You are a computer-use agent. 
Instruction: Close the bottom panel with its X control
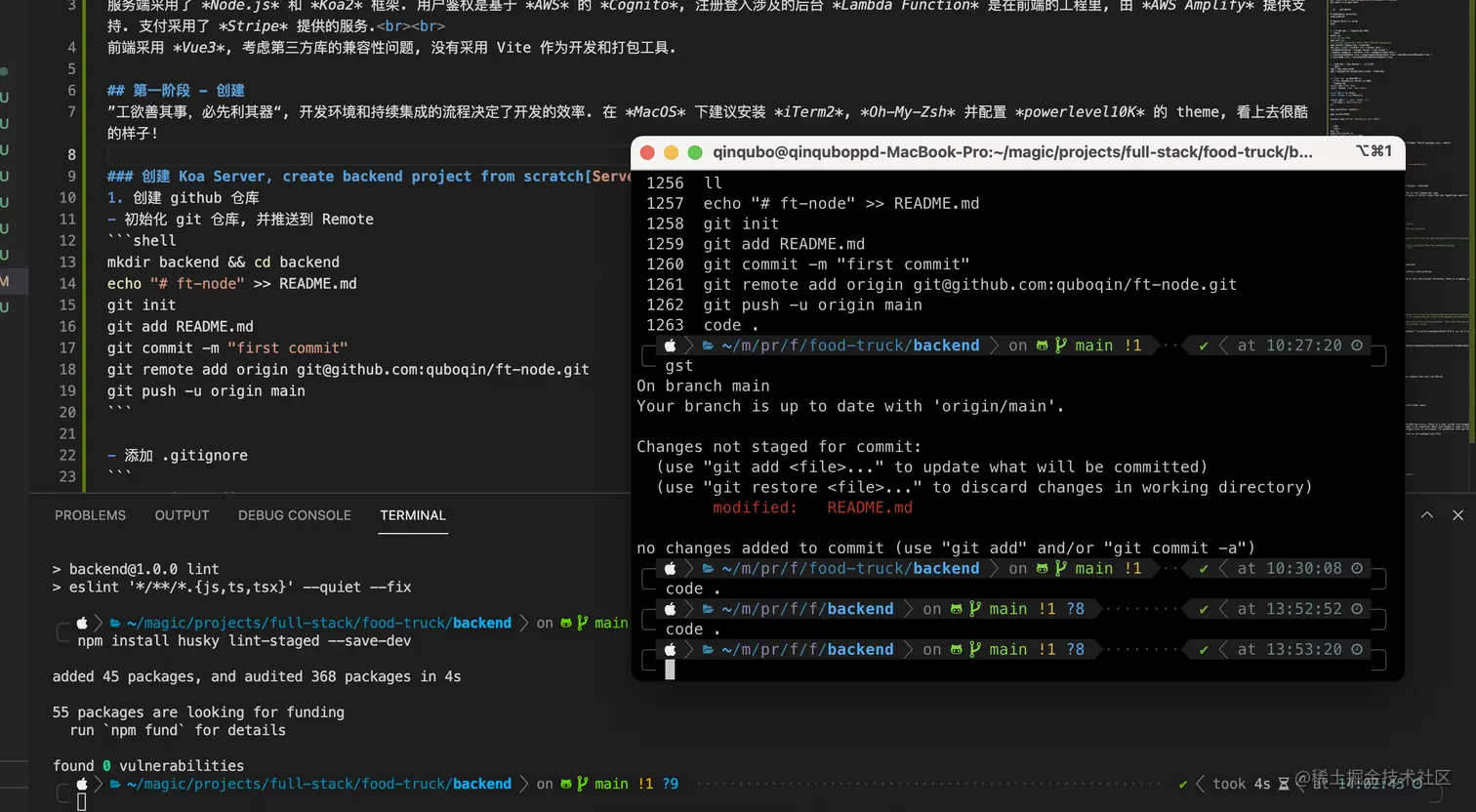point(1457,514)
